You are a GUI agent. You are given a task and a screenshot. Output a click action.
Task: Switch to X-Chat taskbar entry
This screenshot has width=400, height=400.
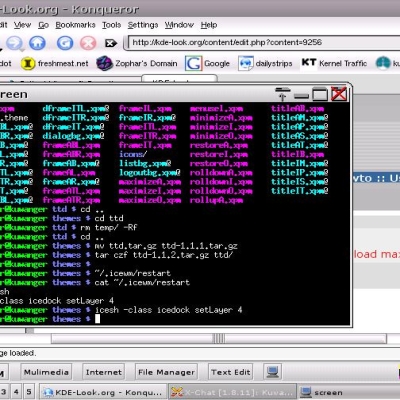(x=232, y=392)
